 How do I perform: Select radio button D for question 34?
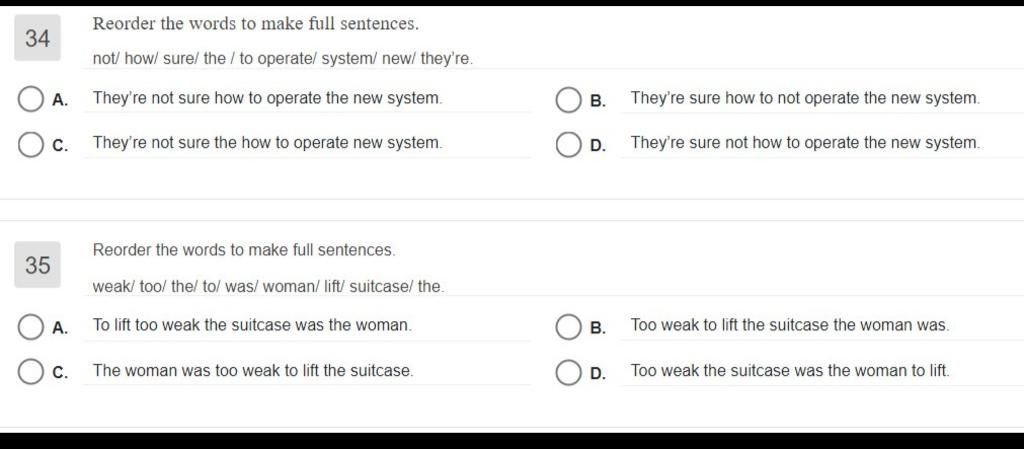point(568,144)
